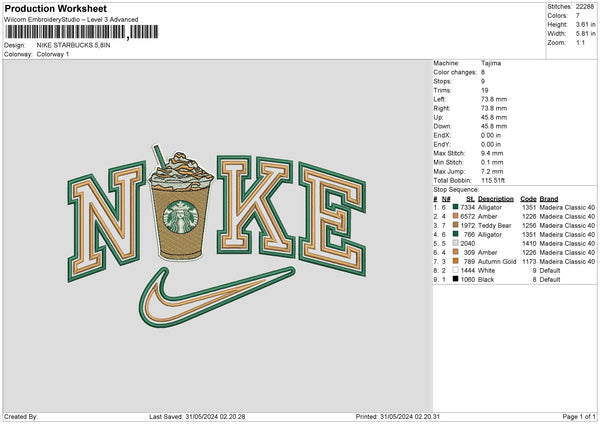Click Default brand in the White row
Viewport: 600px width, 424px height.
[550, 271]
